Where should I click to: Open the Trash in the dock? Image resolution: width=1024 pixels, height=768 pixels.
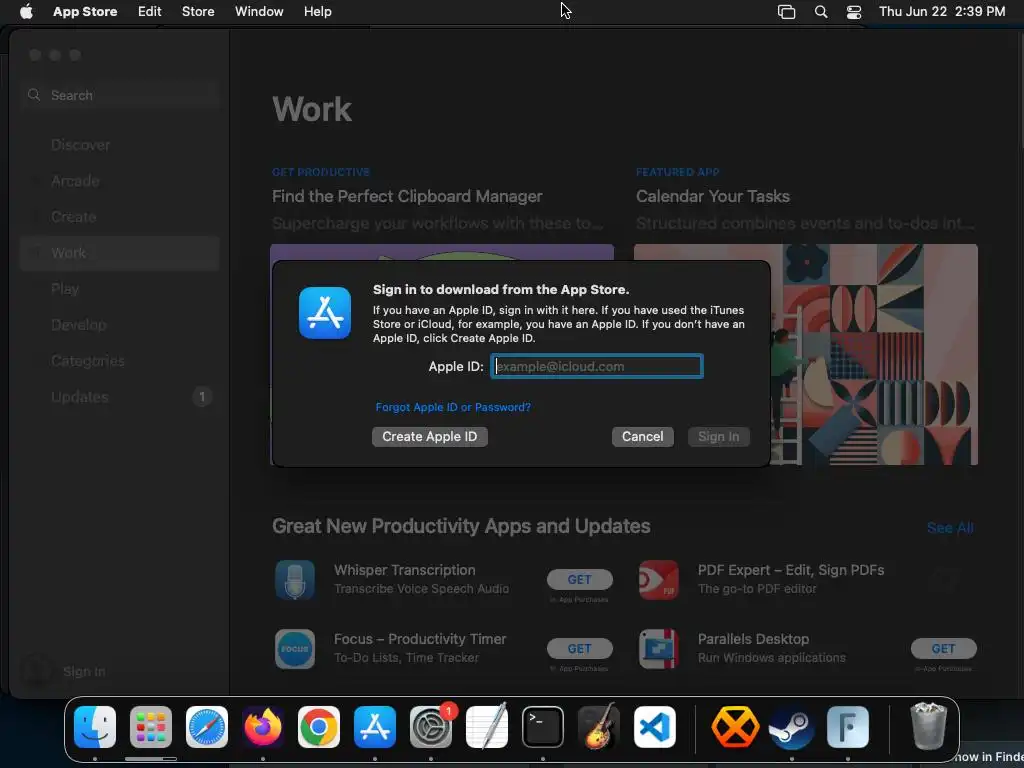tap(928, 727)
